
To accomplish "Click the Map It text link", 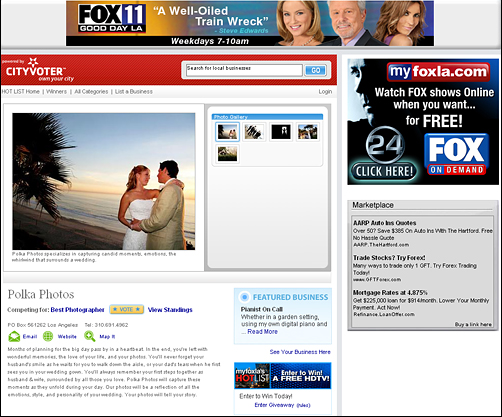I will [107, 337].
